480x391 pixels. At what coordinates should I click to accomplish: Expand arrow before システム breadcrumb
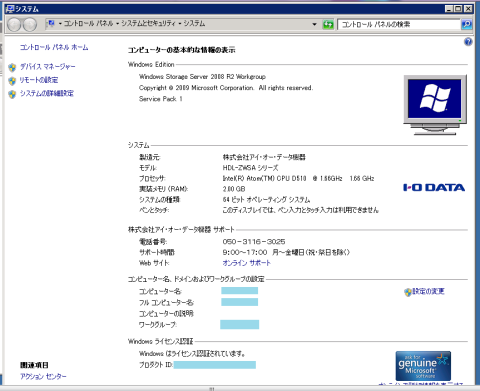[x=180, y=24]
